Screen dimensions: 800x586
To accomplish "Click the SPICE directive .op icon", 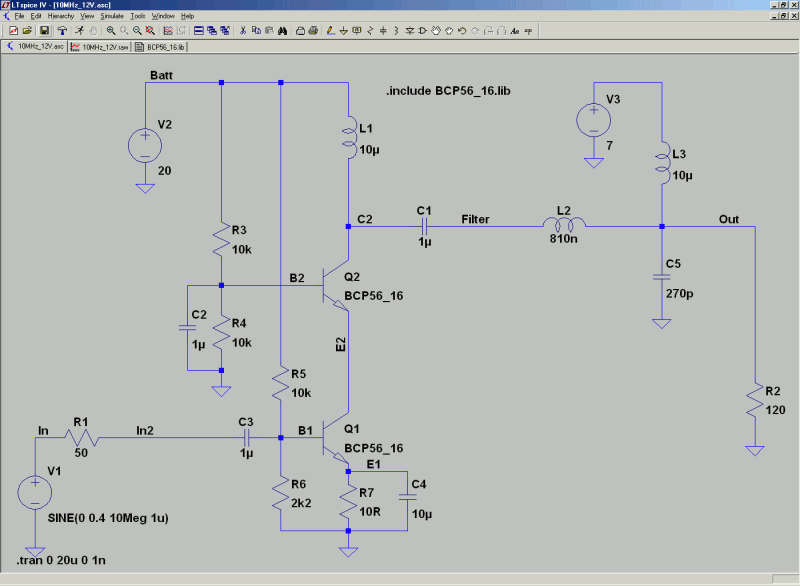I will [528, 31].
